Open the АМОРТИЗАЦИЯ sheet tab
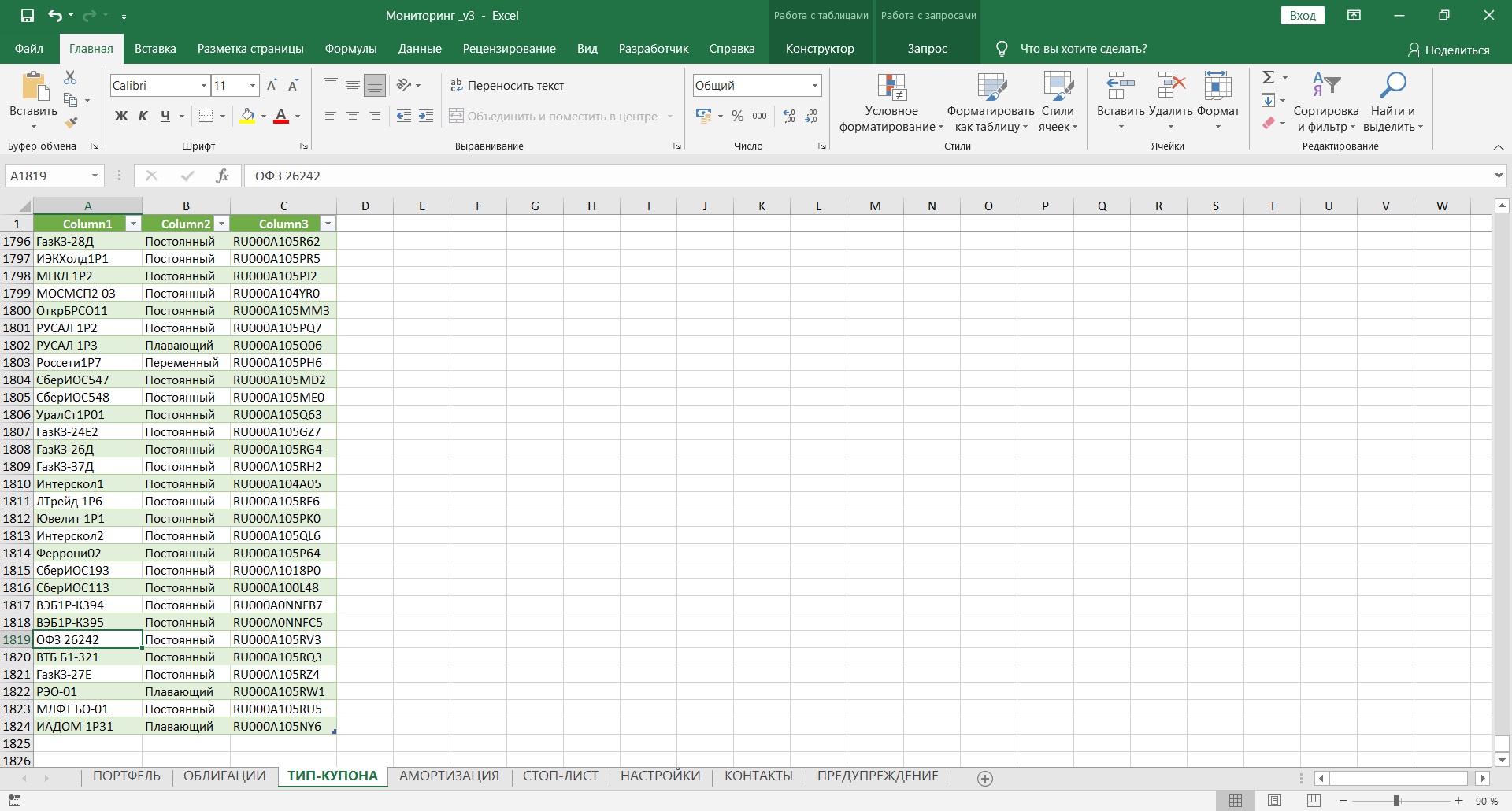The width and height of the screenshot is (1512, 811). (449, 776)
